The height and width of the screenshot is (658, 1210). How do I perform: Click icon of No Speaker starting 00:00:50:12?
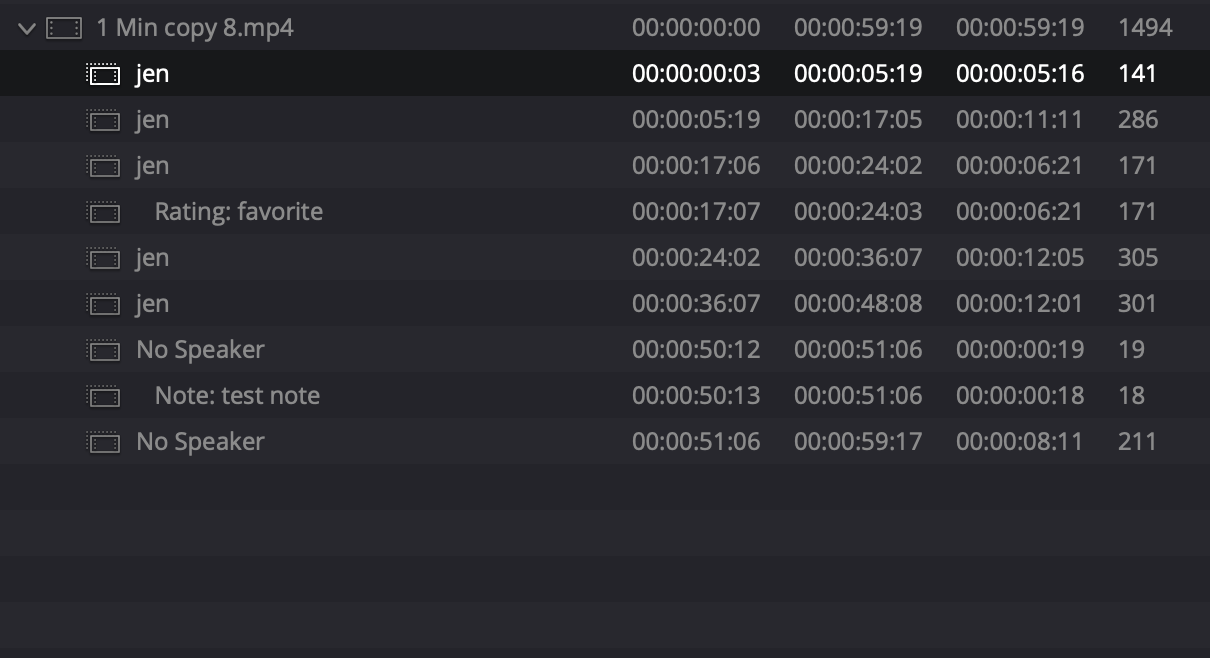pos(103,350)
